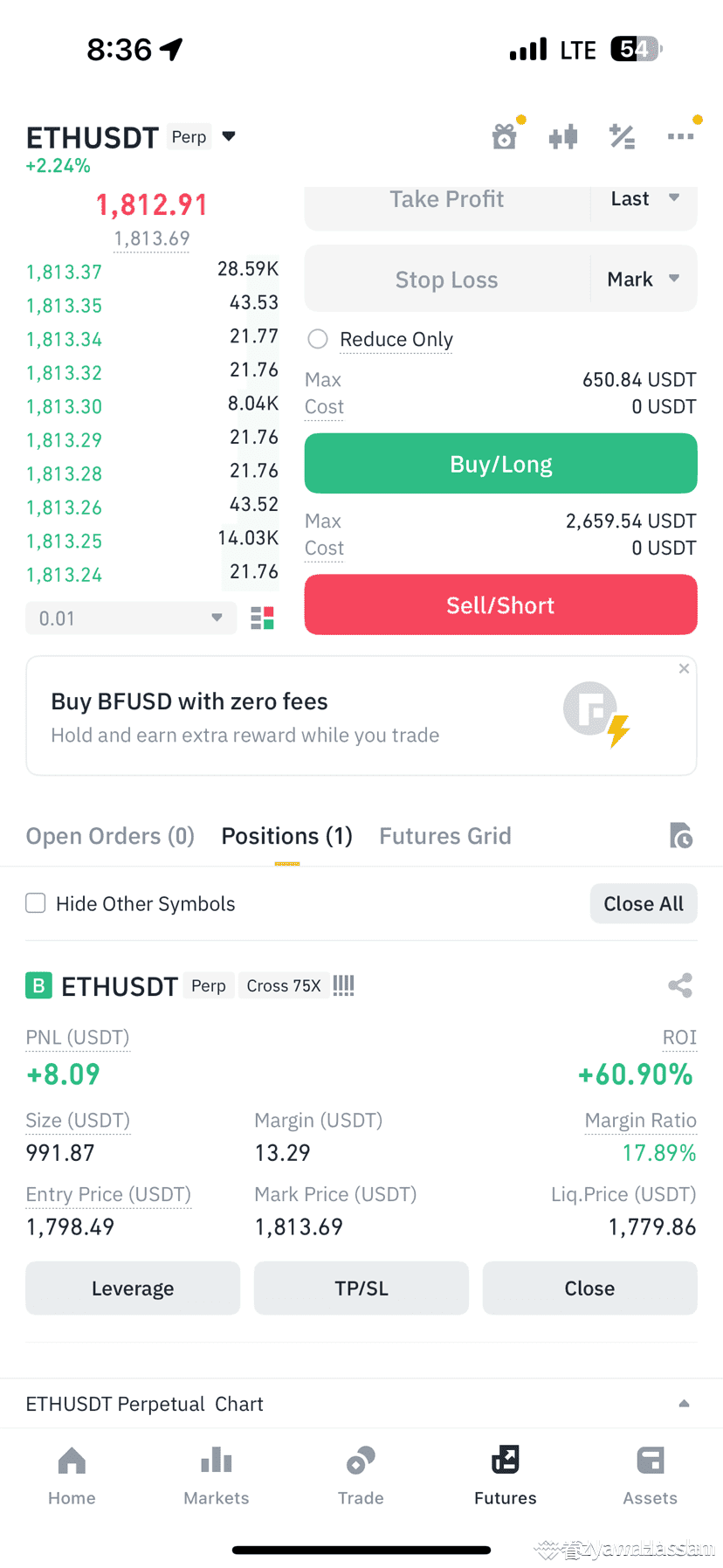Check Hide Other Symbols
Image resolution: width=723 pixels, height=1568 pixels.
coord(36,903)
